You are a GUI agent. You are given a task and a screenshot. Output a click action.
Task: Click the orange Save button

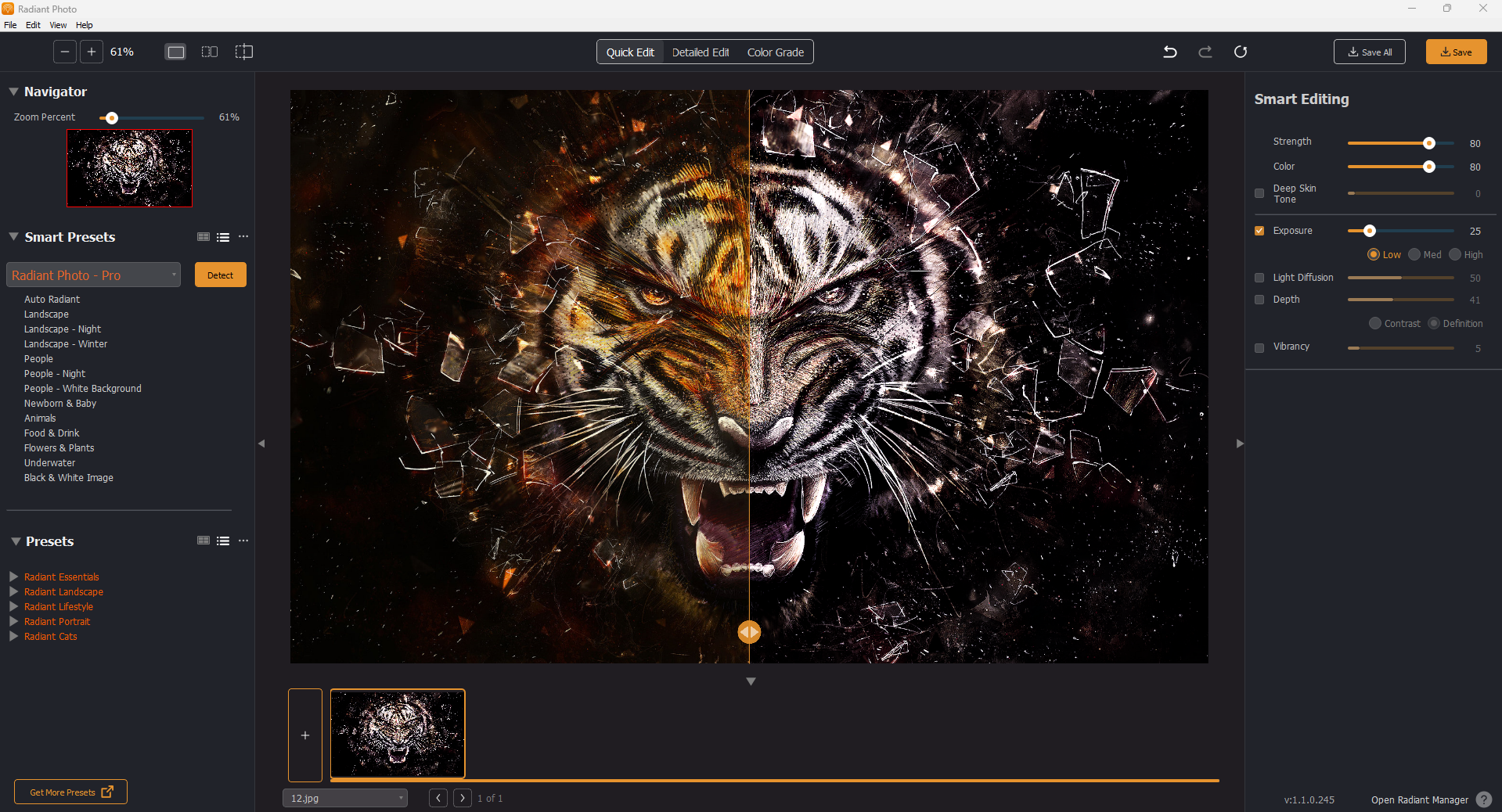pos(1457,52)
